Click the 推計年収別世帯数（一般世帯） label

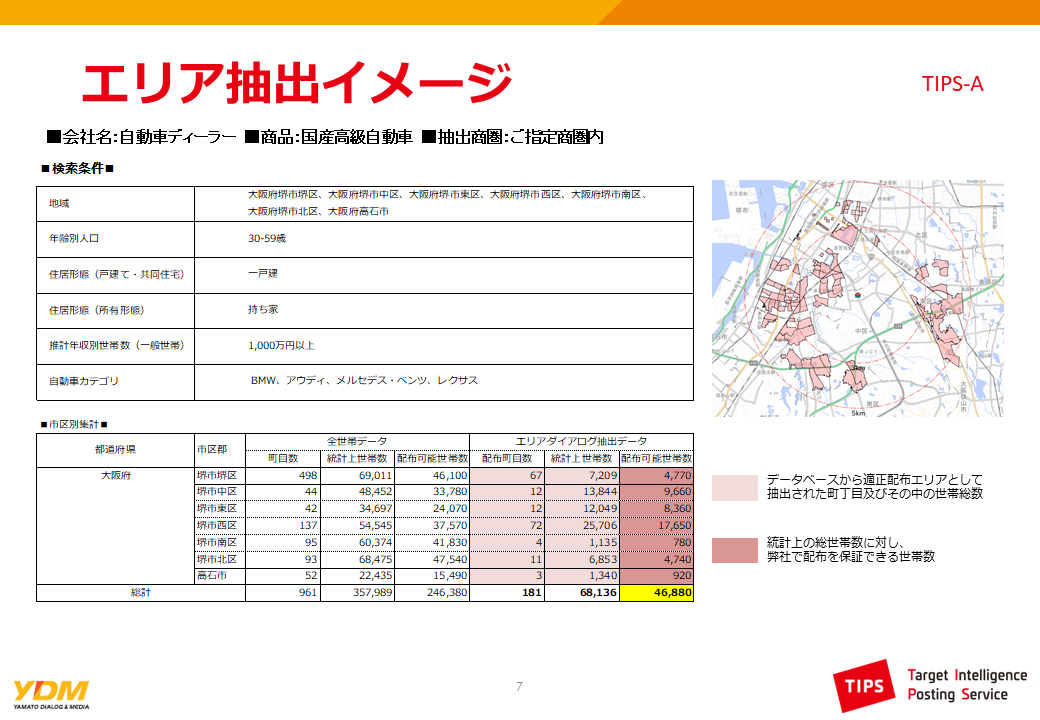pos(117,345)
